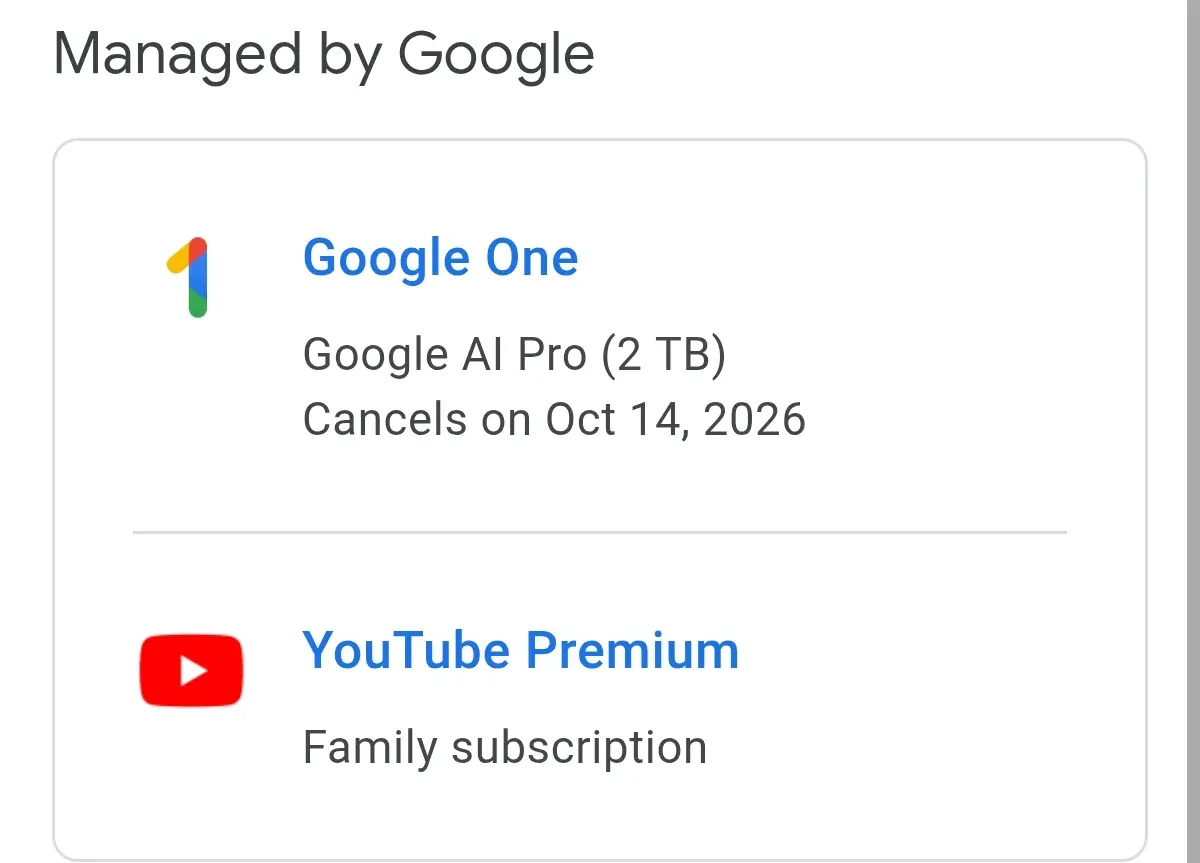Screen dimensions: 1200x863
Task: Tap the white play triangle in YouTube logo
Action: tap(193, 671)
